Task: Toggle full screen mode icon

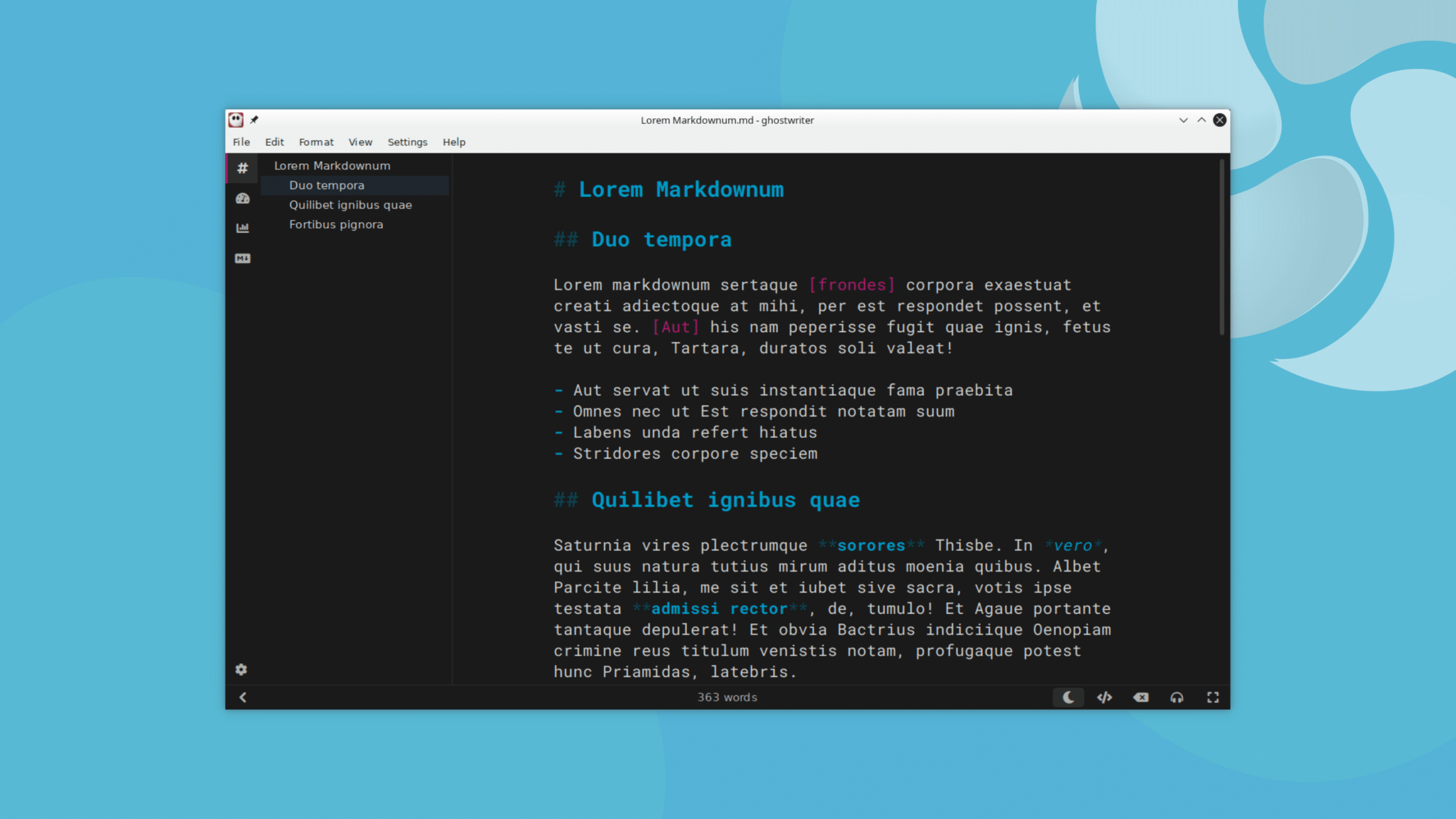Action: click(x=1213, y=697)
